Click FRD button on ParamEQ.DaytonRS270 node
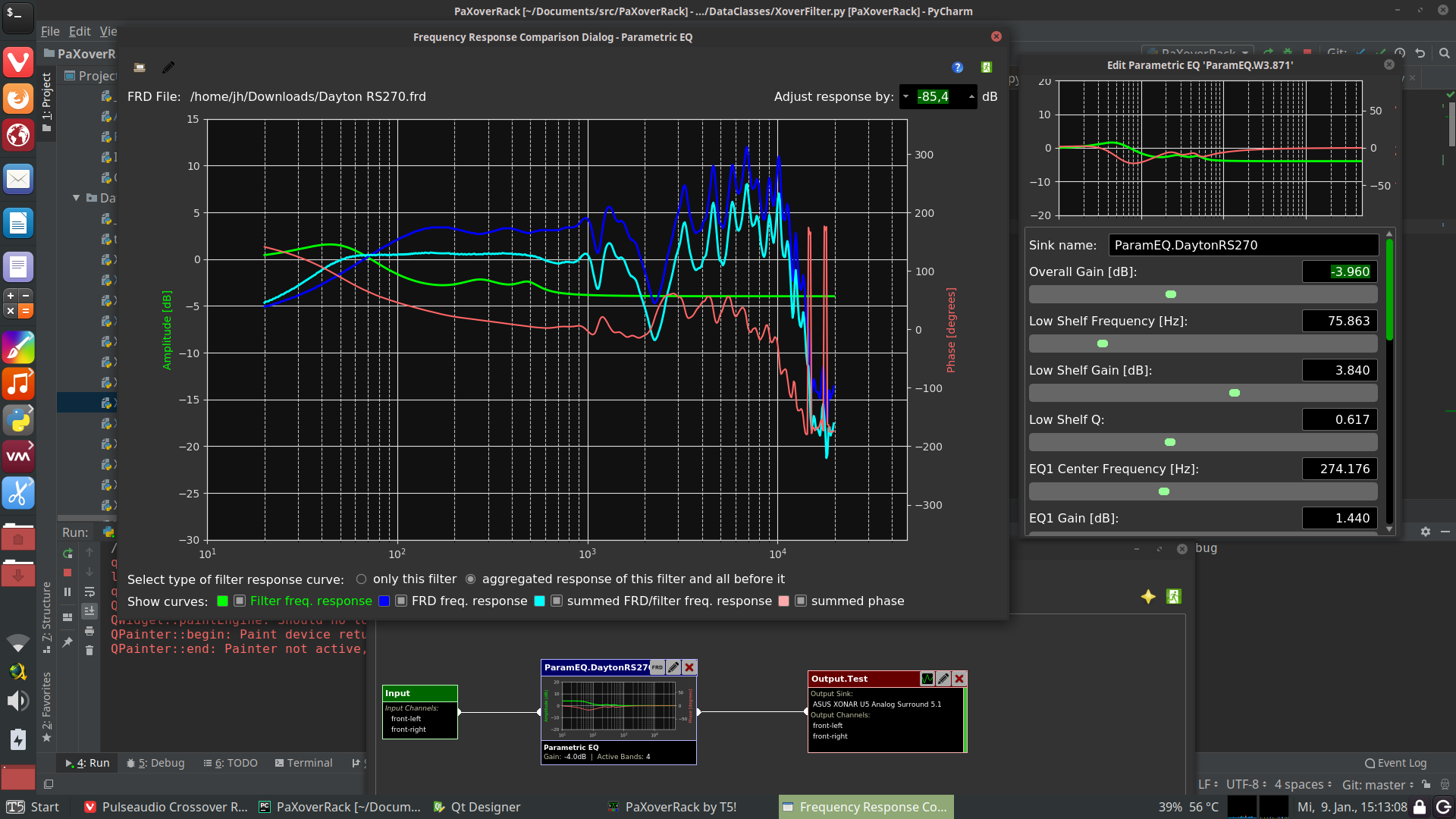1456x819 pixels. pos(657,667)
